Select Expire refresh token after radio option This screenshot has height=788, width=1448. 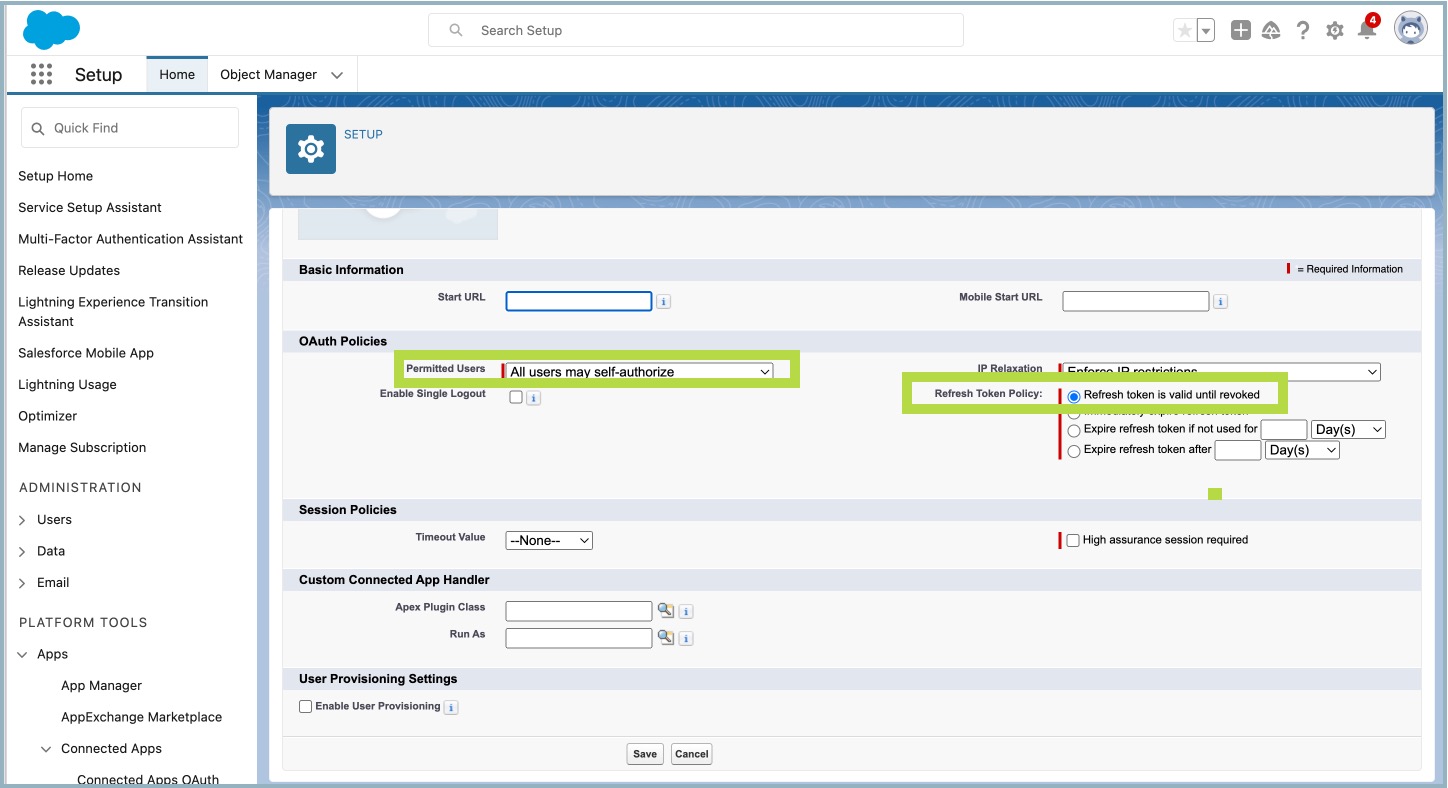click(x=1074, y=451)
